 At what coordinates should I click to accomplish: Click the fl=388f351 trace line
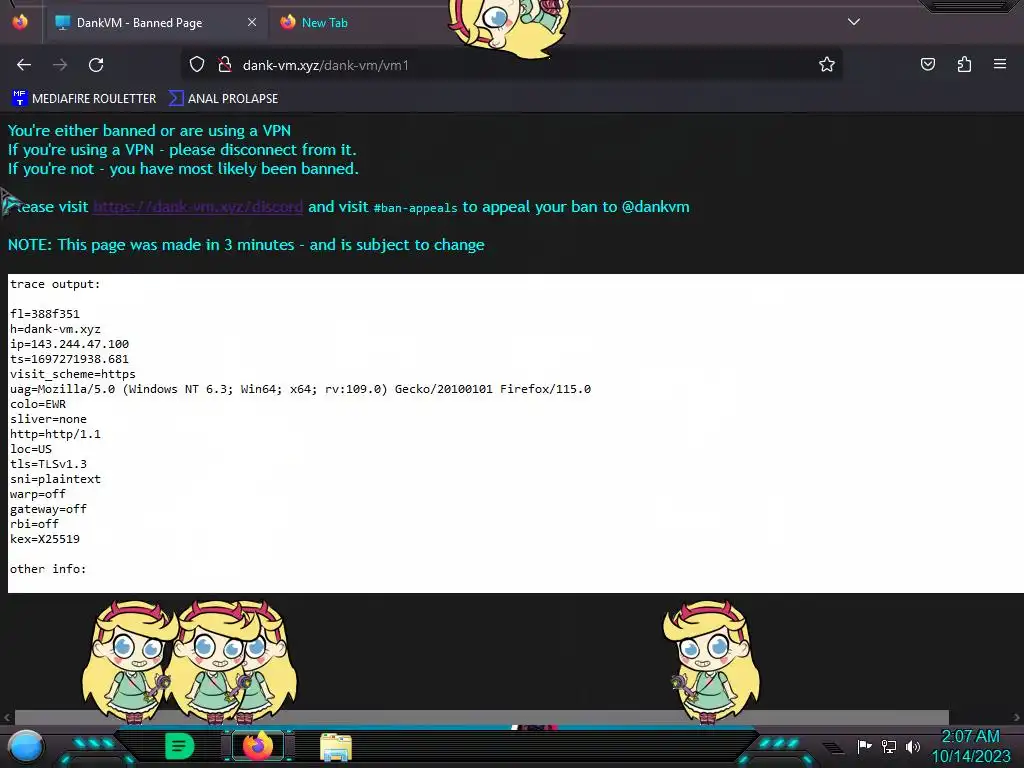[44, 314]
